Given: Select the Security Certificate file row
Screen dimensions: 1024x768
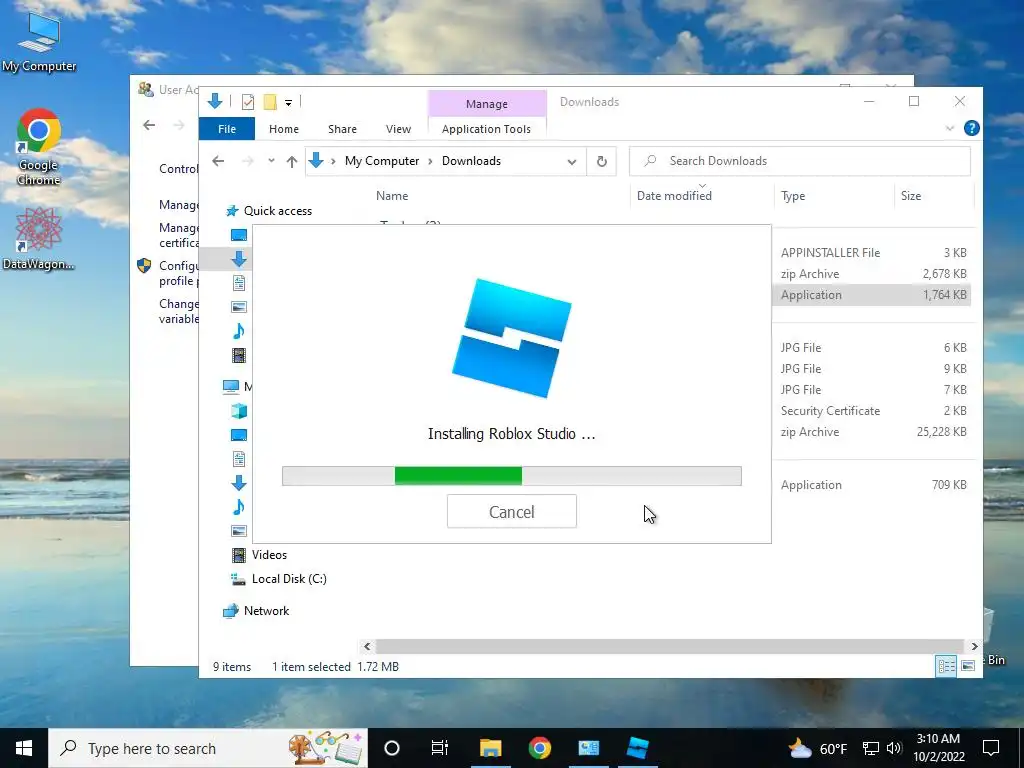Looking at the screenshot, I should tap(873, 411).
